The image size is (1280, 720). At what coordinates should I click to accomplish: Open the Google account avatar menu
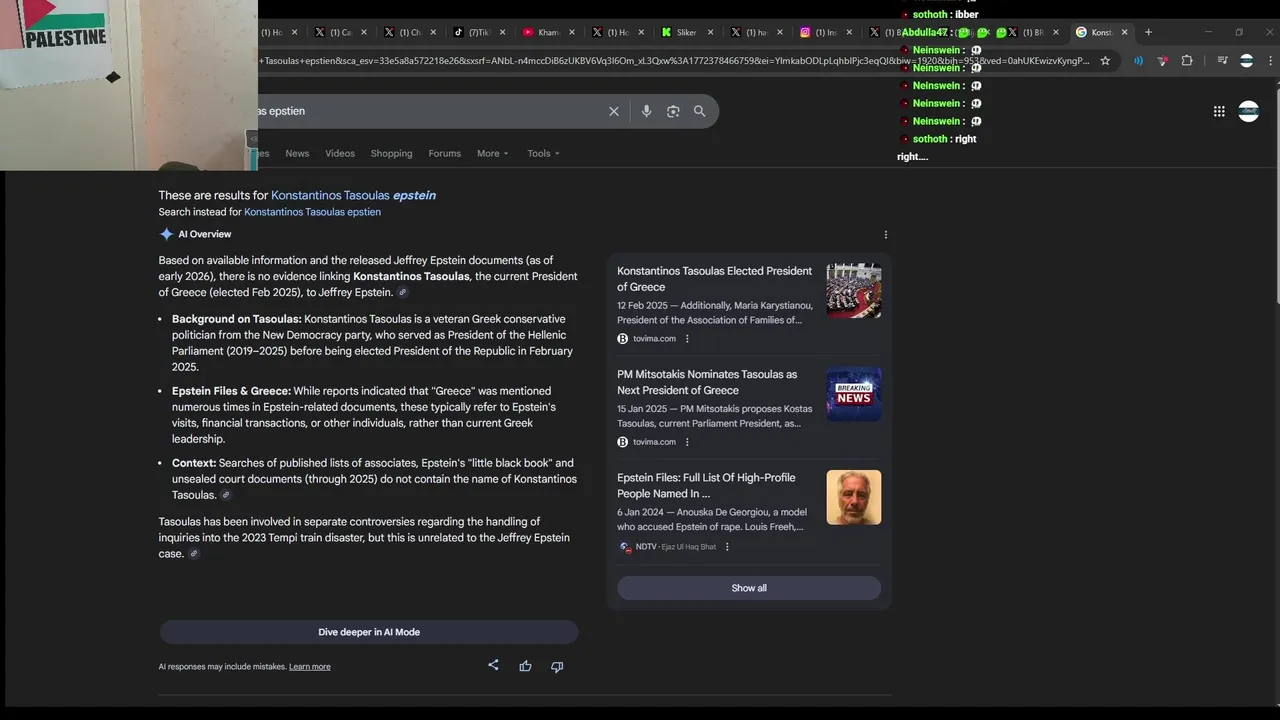pyautogui.click(x=1249, y=111)
